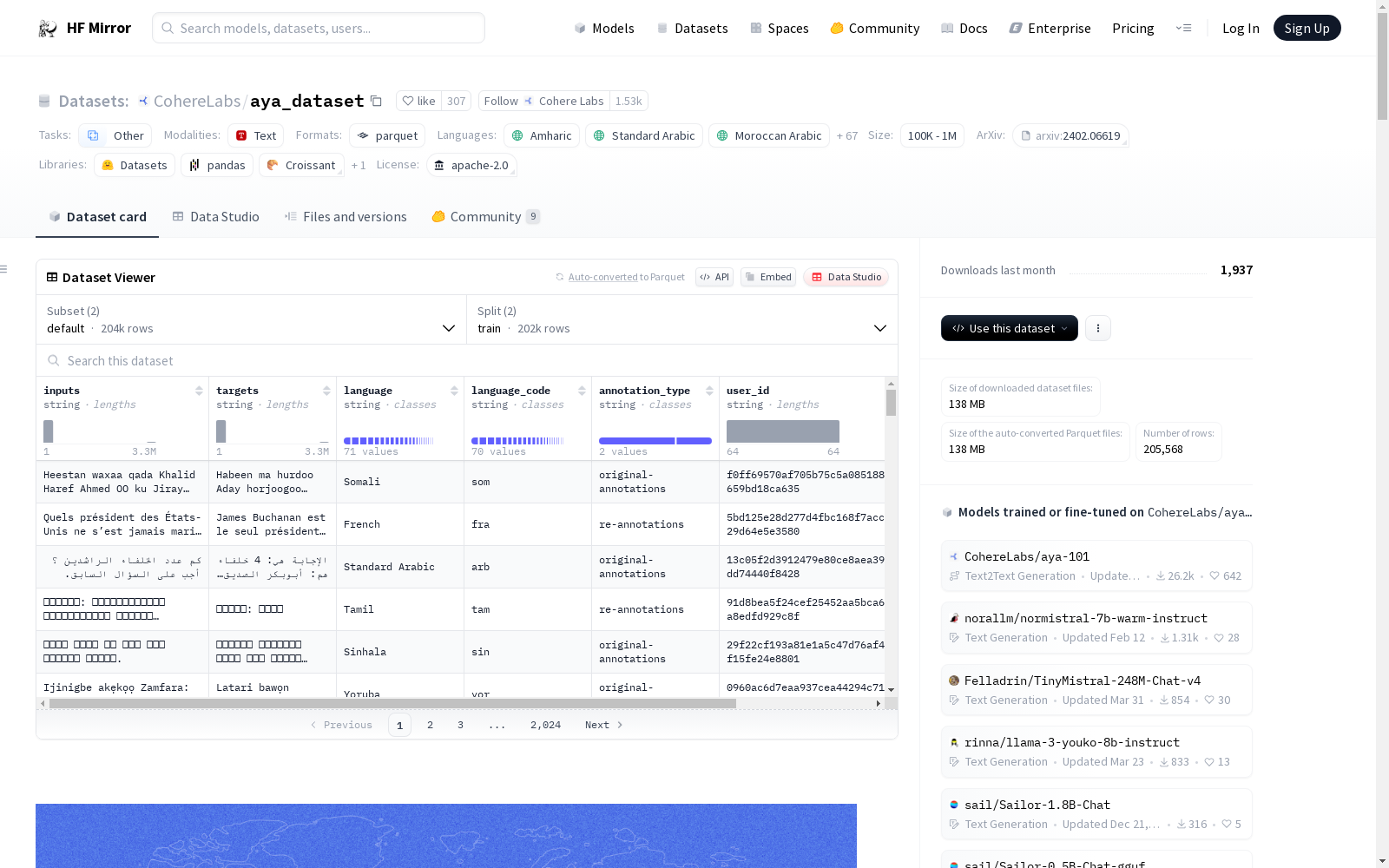The width and height of the screenshot is (1389, 868).
Task: Click the table vertical scrollbar thumb
Action: click(x=891, y=403)
